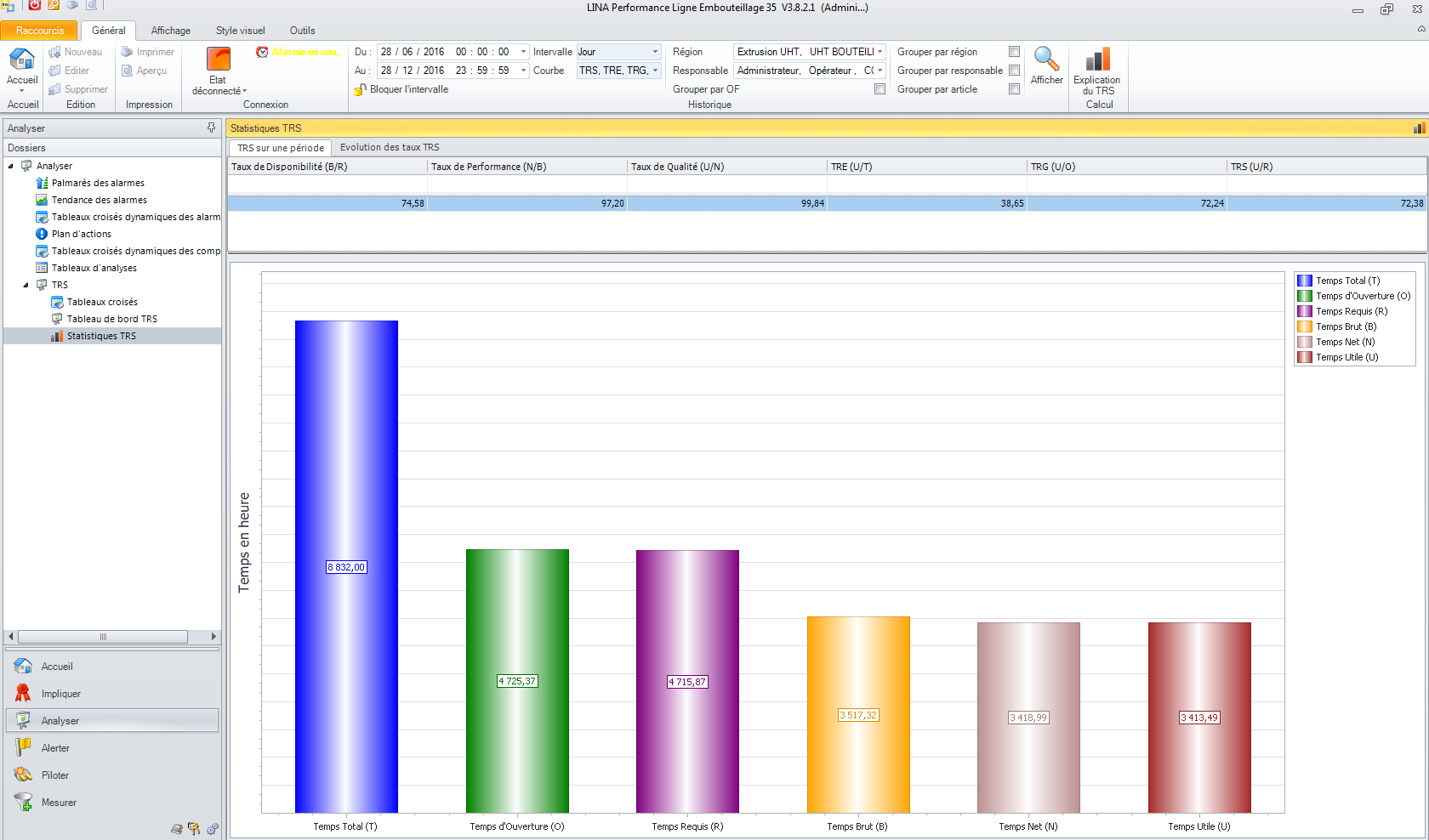Open Explication du TRS chart icon

(1098, 59)
